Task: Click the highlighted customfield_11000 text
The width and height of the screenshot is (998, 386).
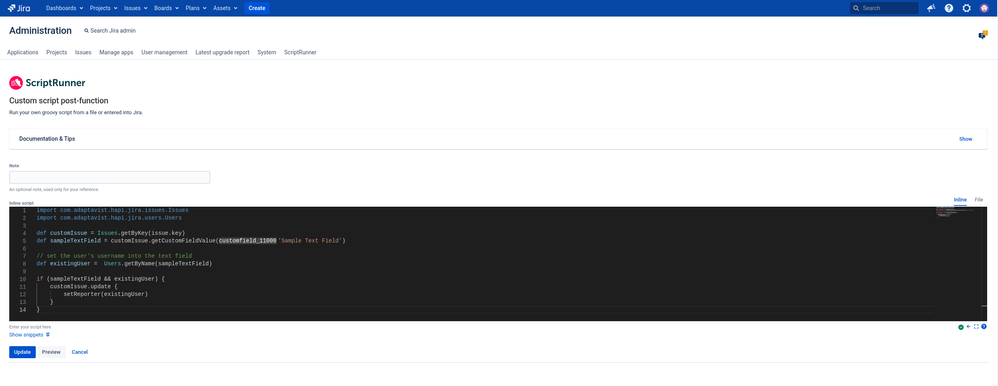Action: click(x=248, y=241)
